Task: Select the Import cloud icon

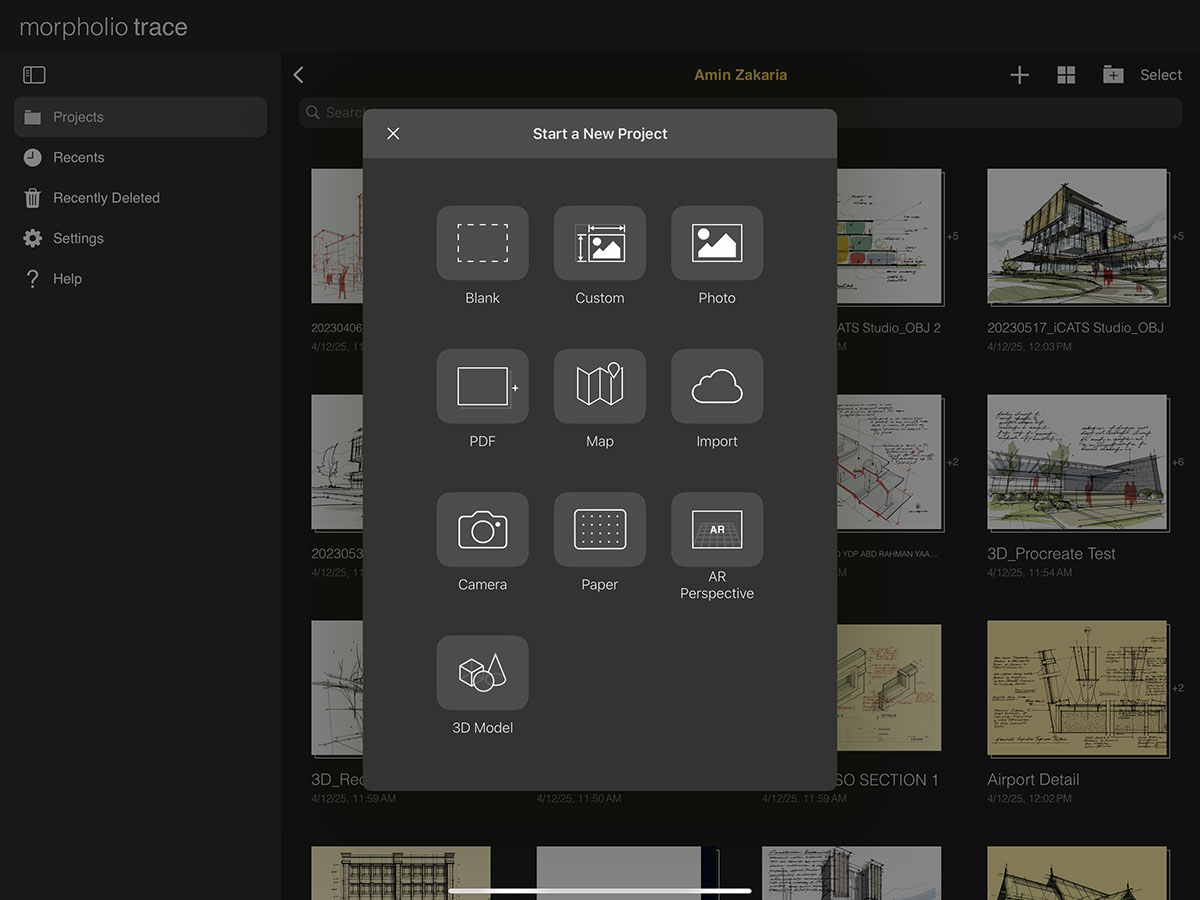Action: 716,386
